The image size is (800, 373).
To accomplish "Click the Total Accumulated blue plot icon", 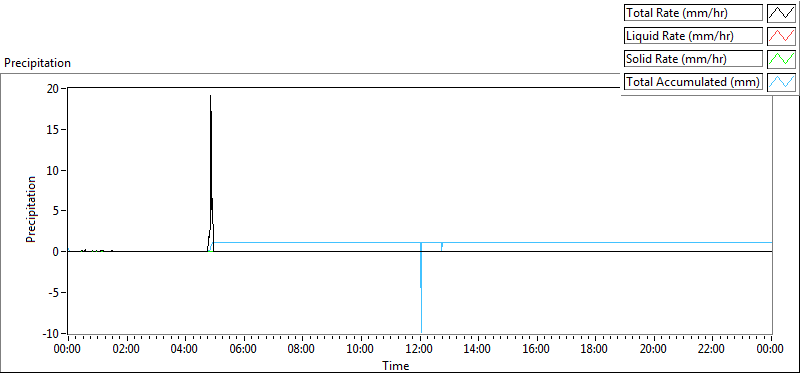I will coord(781,82).
